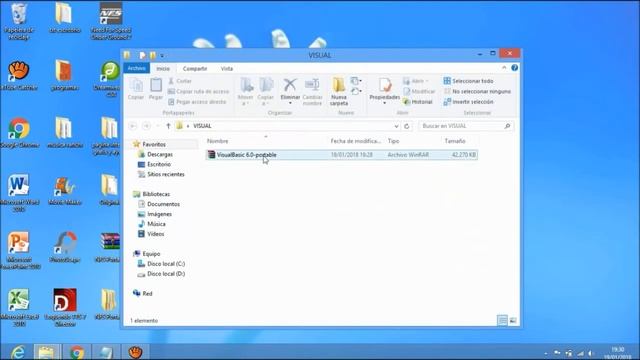Open Internet Explorer from taskbar
This screenshot has height=360, width=640.
(x=18, y=352)
